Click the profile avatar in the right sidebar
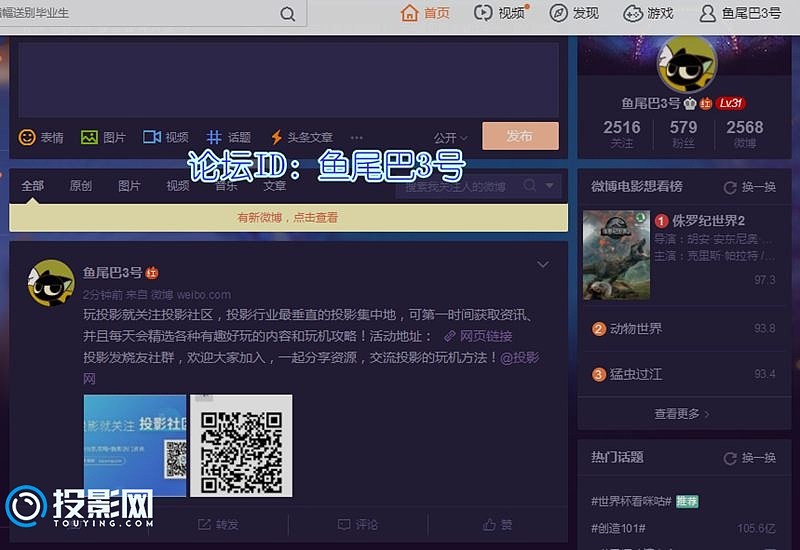This screenshot has width=800, height=550. [687, 64]
